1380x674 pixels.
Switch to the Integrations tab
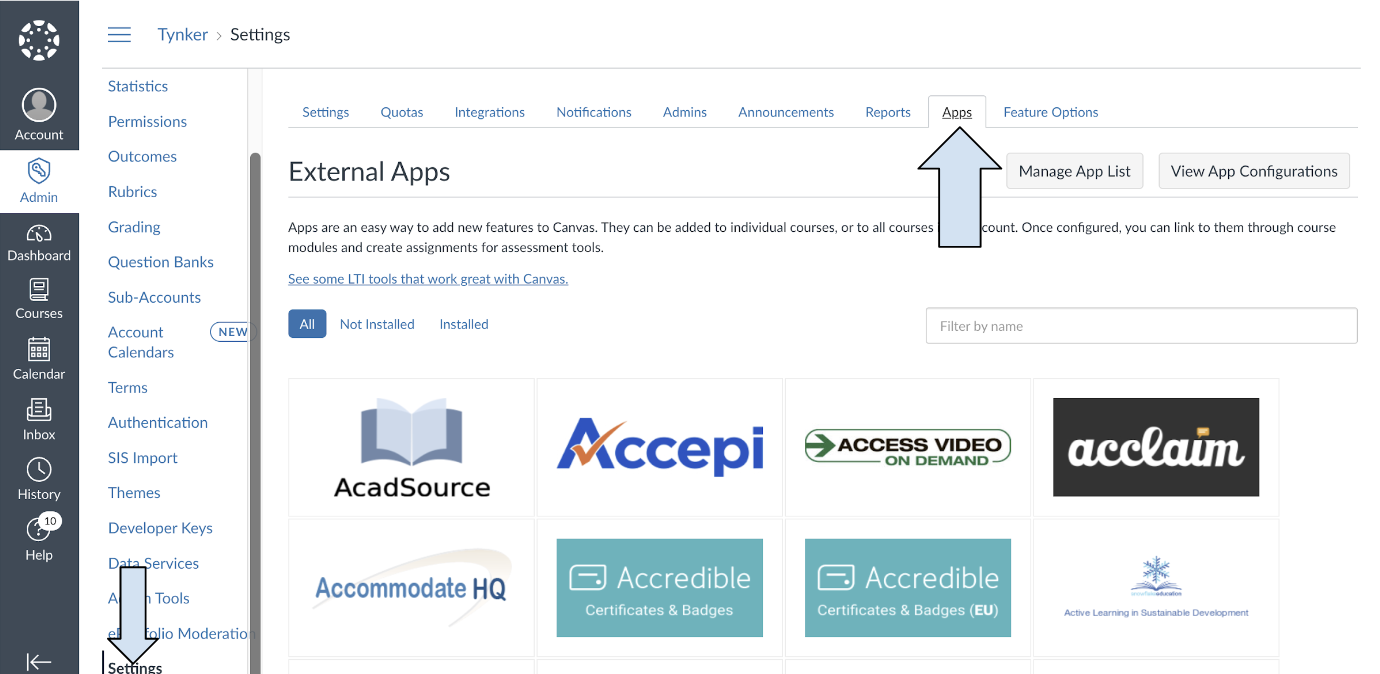click(489, 112)
